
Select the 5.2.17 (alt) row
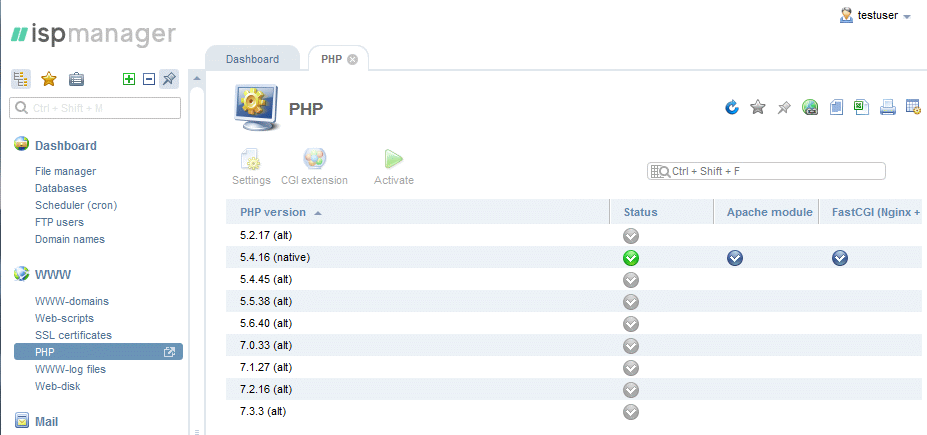point(573,235)
